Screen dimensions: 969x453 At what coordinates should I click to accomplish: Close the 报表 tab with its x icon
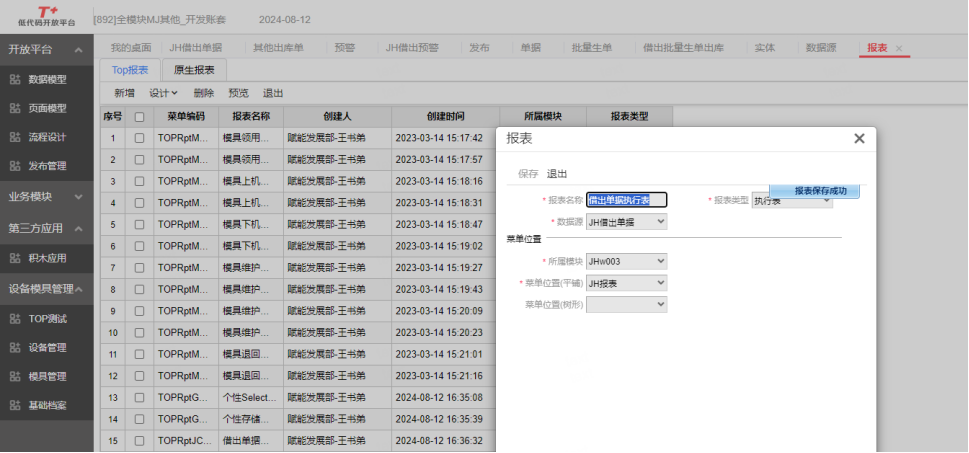click(899, 48)
